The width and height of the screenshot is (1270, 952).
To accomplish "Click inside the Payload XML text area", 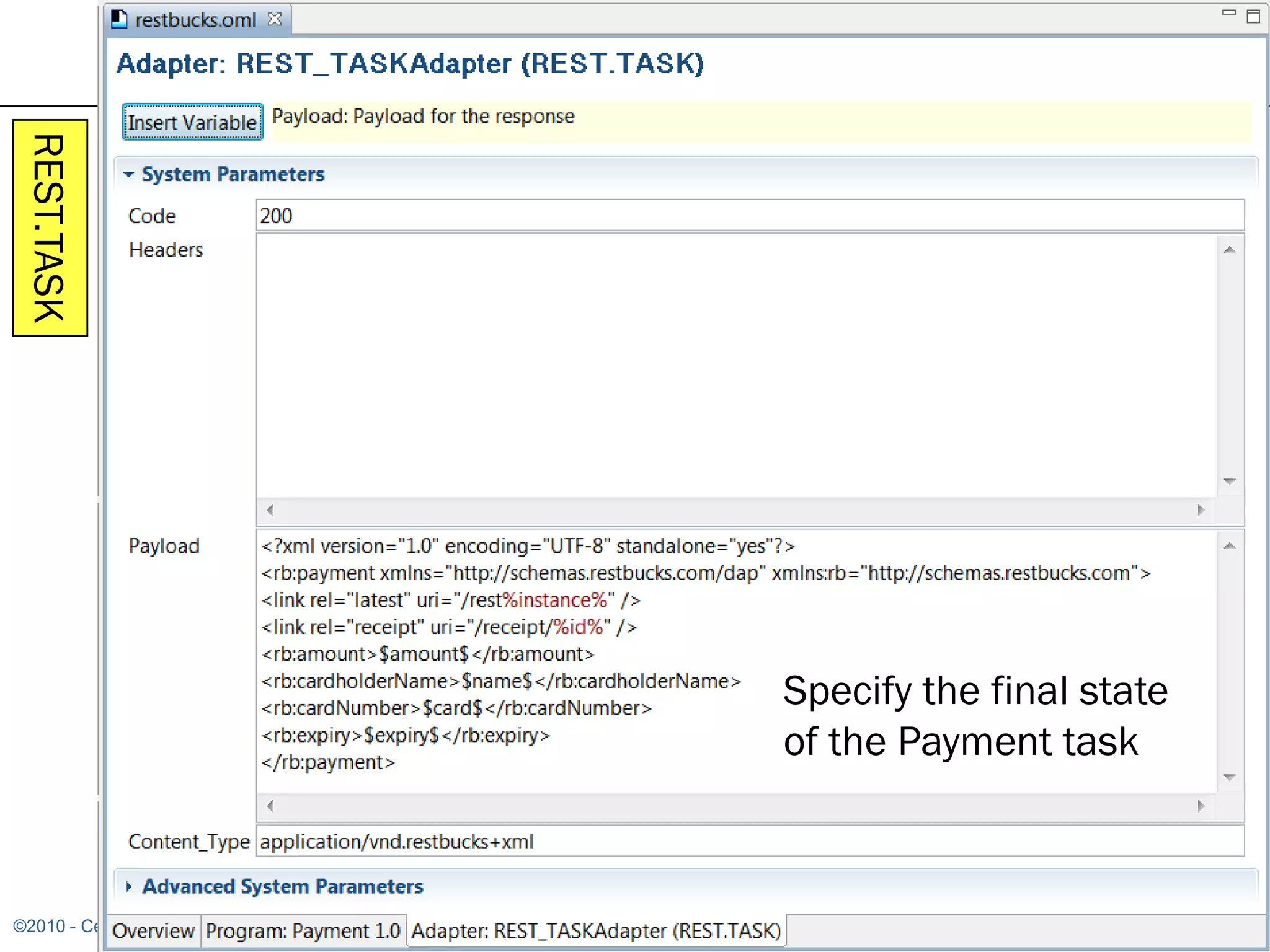I will (x=737, y=661).
